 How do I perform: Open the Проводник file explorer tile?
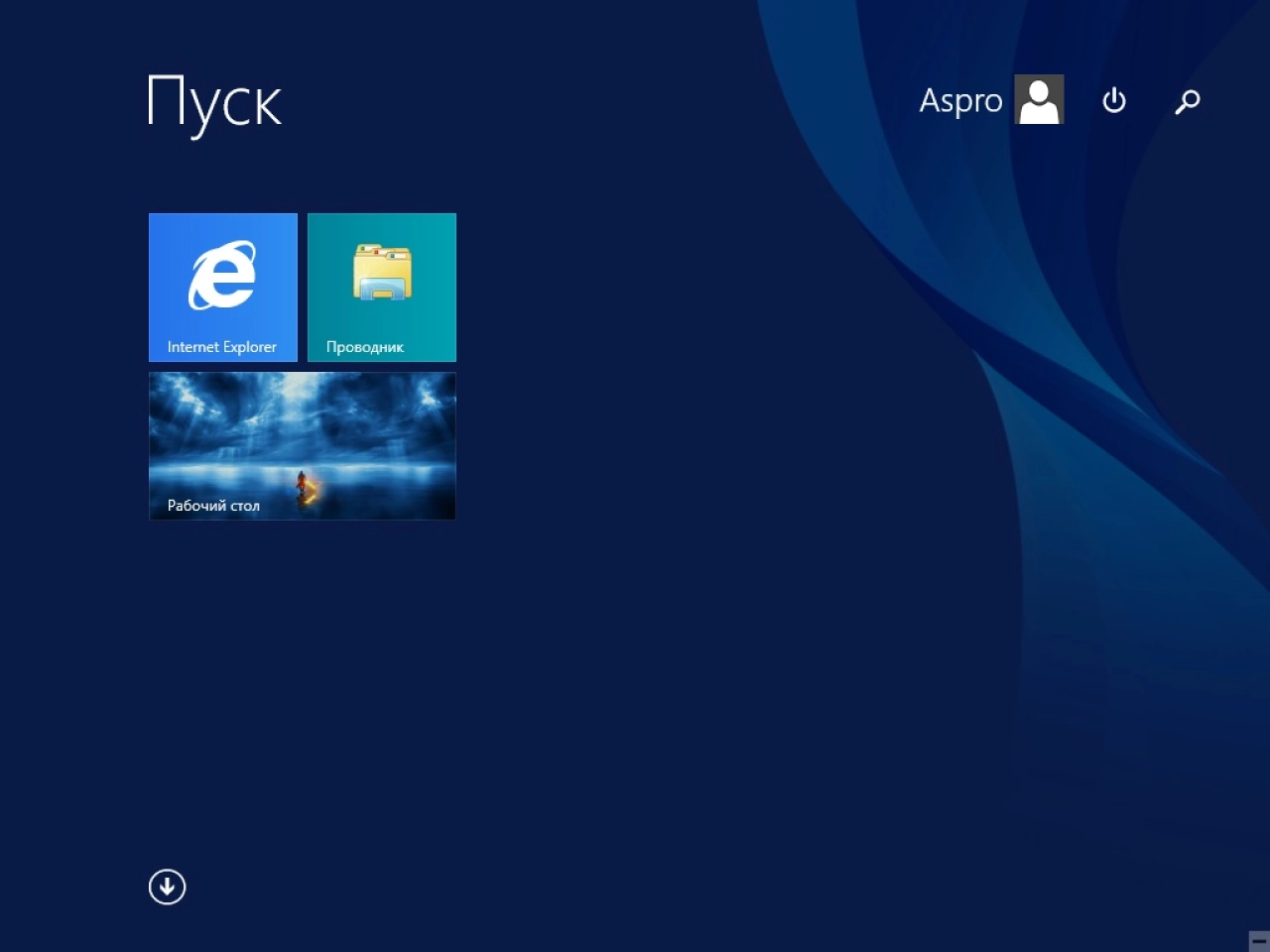tap(382, 288)
